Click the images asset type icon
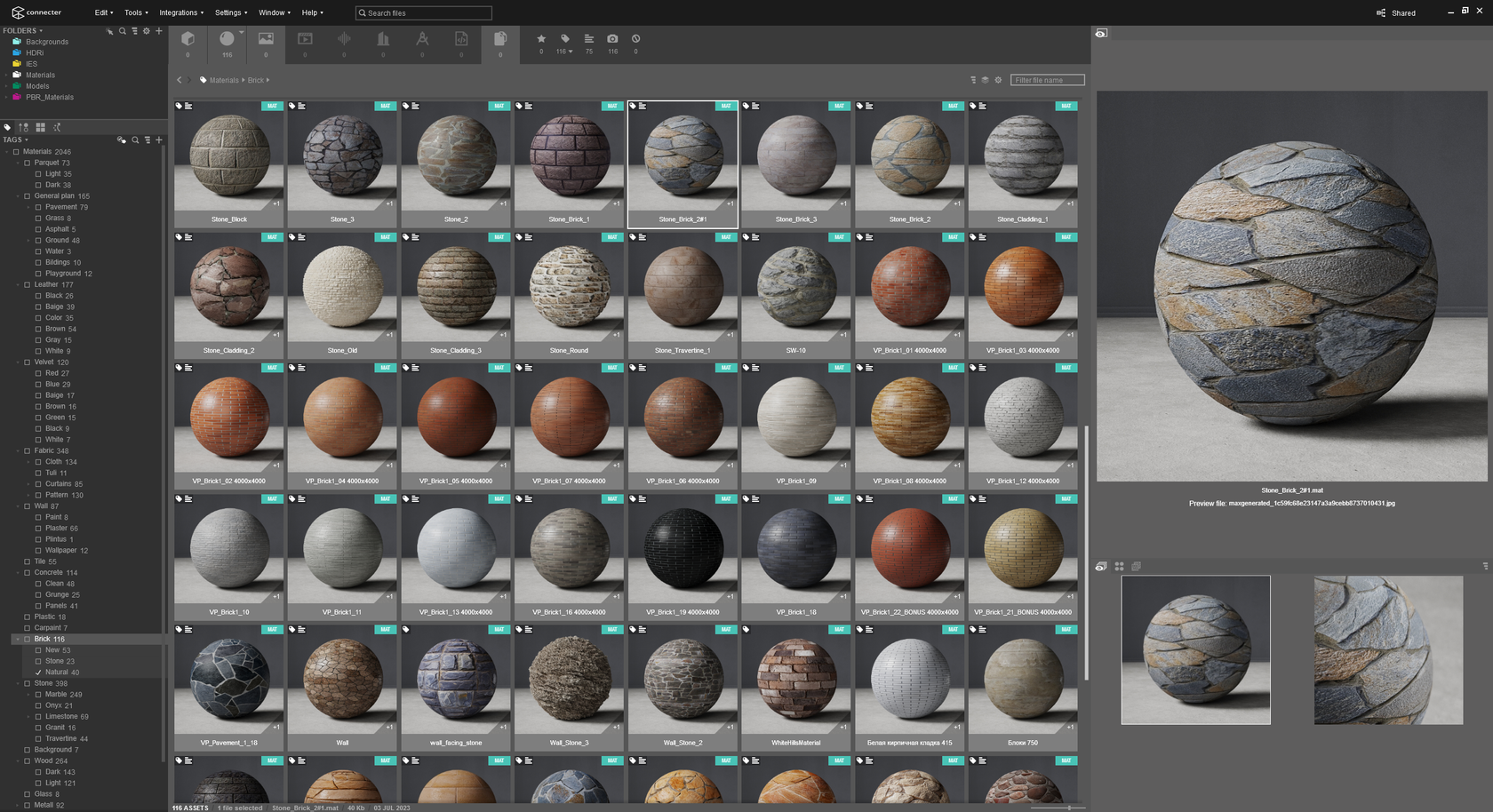The width and height of the screenshot is (1493, 812). tap(266, 39)
